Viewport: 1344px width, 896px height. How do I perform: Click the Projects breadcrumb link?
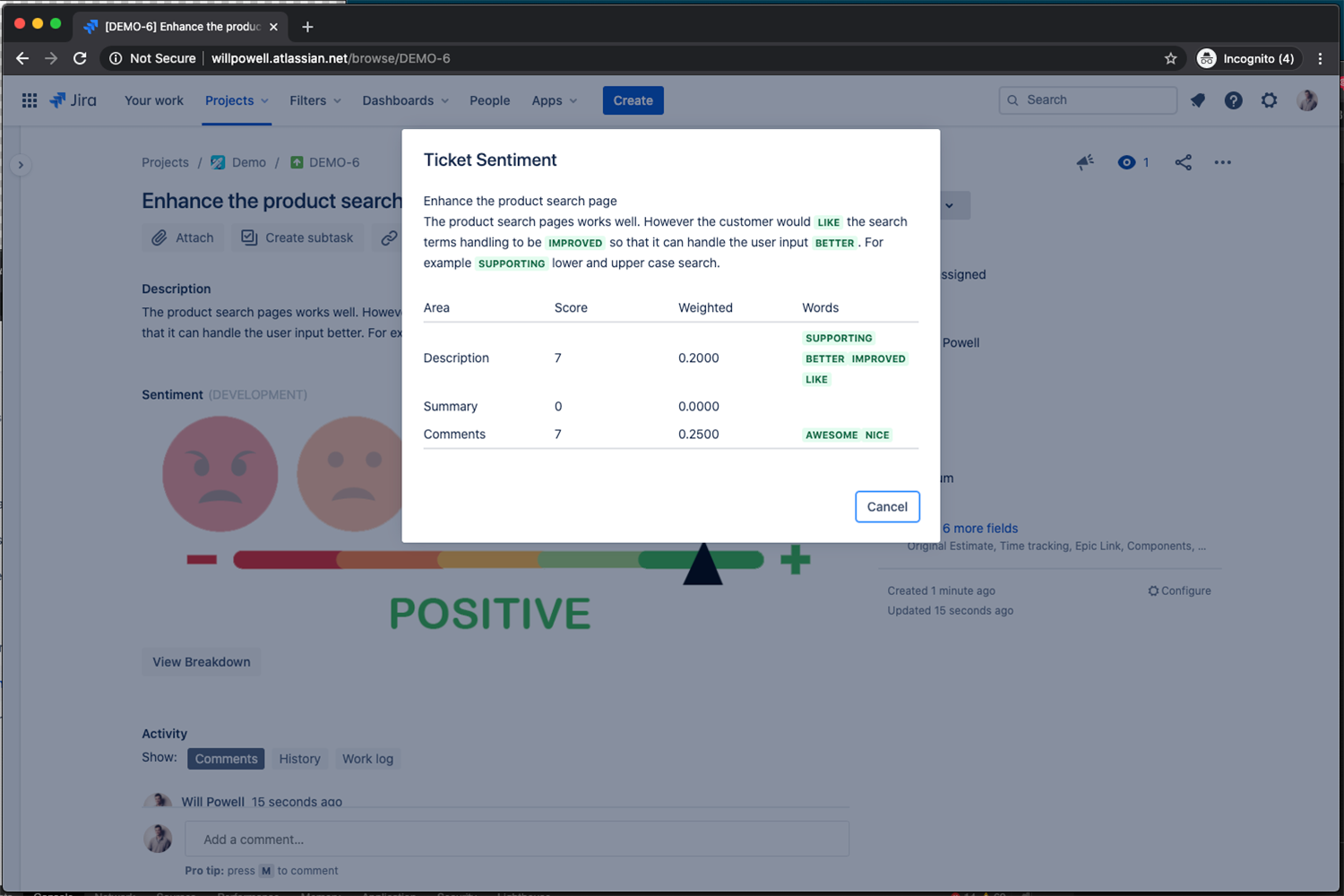(165, 162)
